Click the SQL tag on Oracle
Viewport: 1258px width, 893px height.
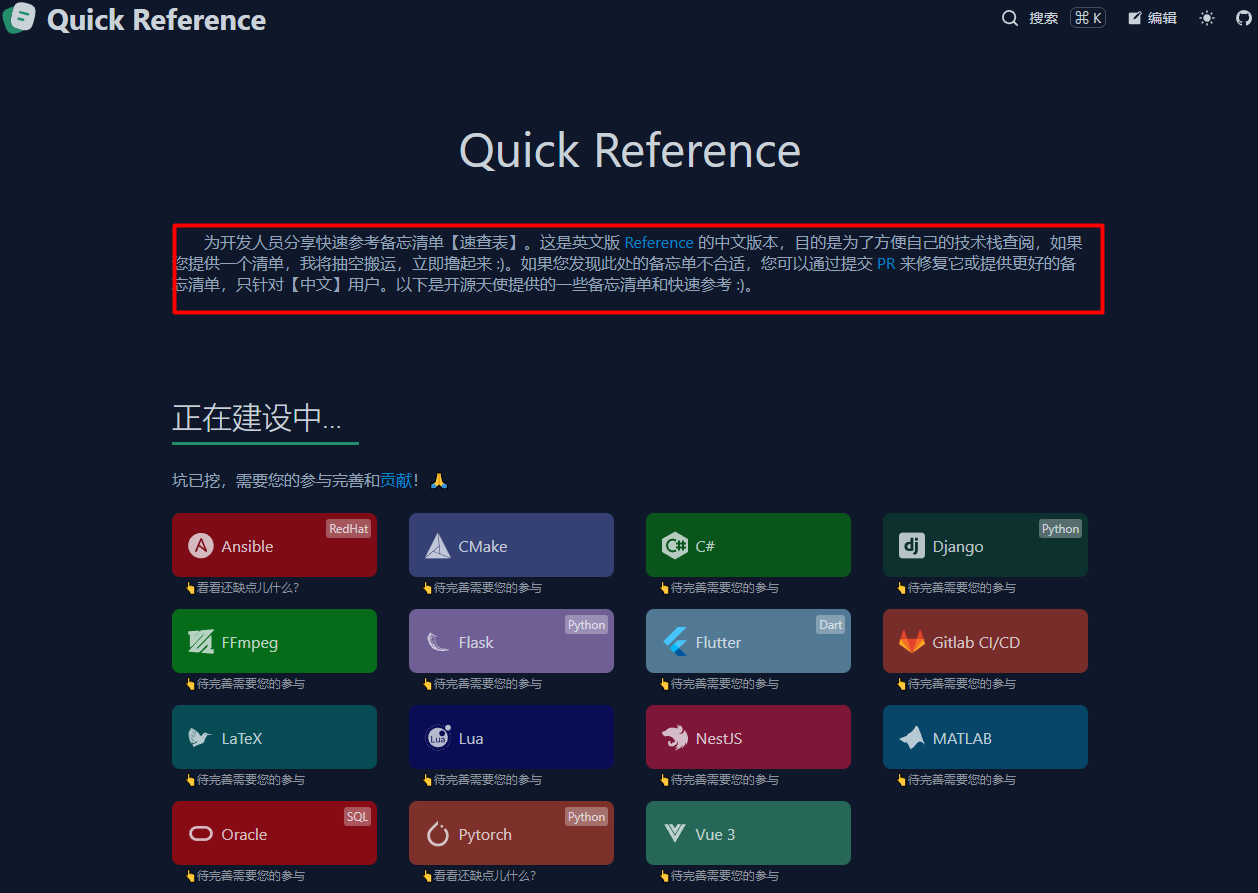point(357,817)
